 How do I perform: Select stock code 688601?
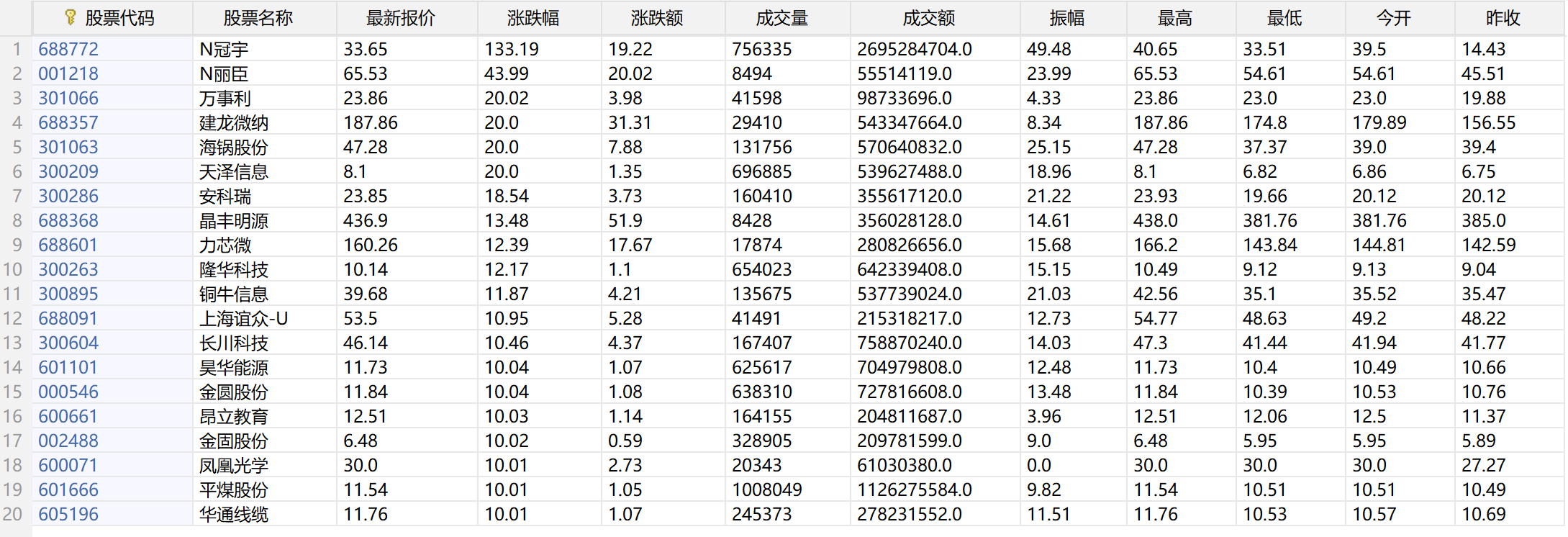(68, 245)
